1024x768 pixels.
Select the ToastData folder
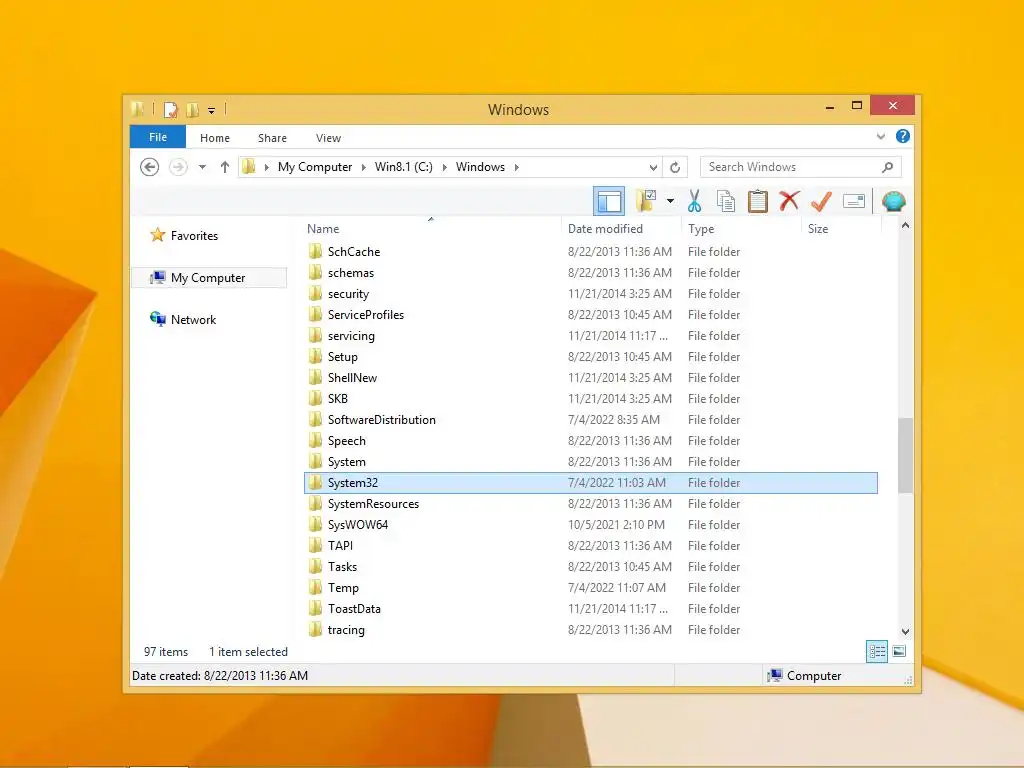point(591,609)
